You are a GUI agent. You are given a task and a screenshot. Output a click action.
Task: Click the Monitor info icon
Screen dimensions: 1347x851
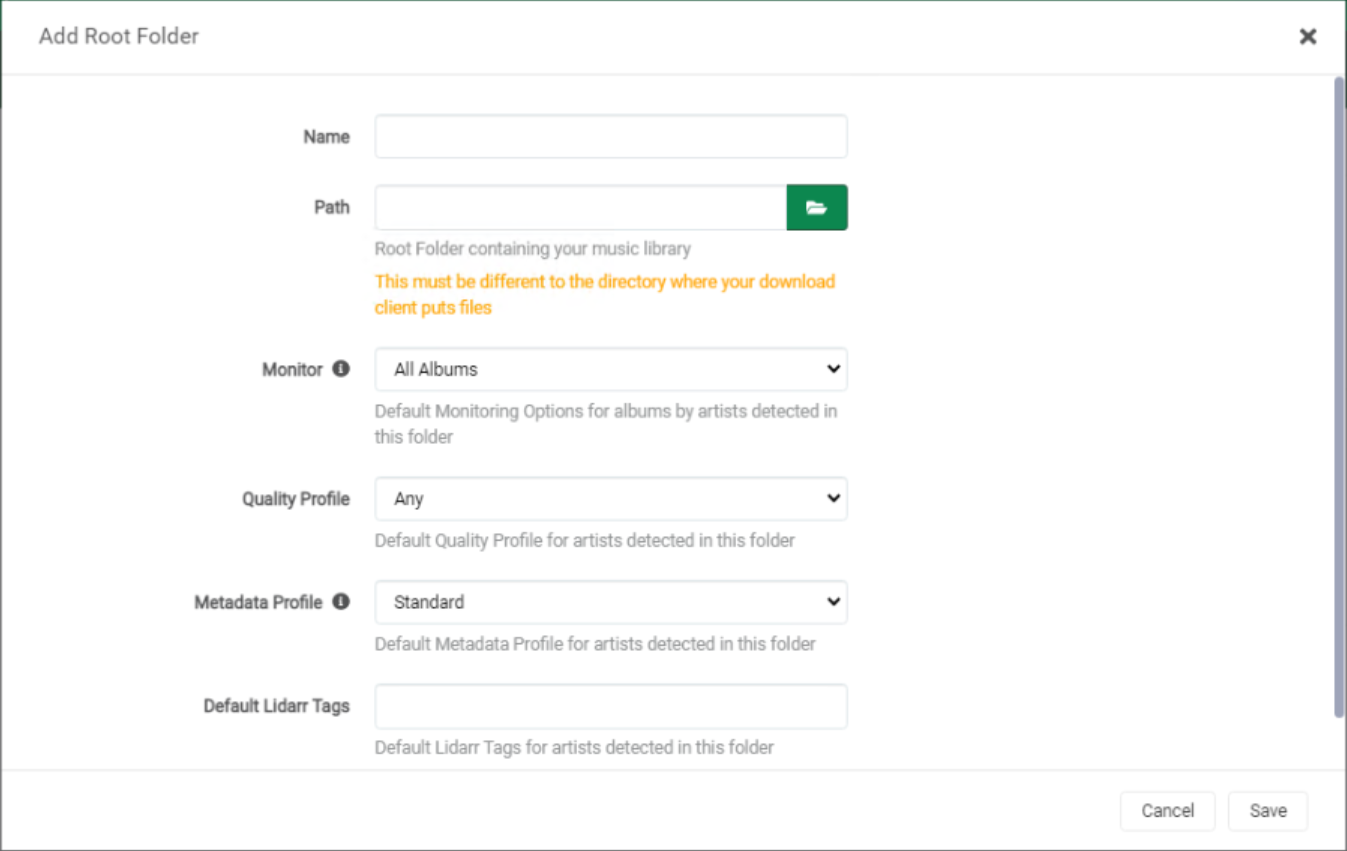pos(341,369)
